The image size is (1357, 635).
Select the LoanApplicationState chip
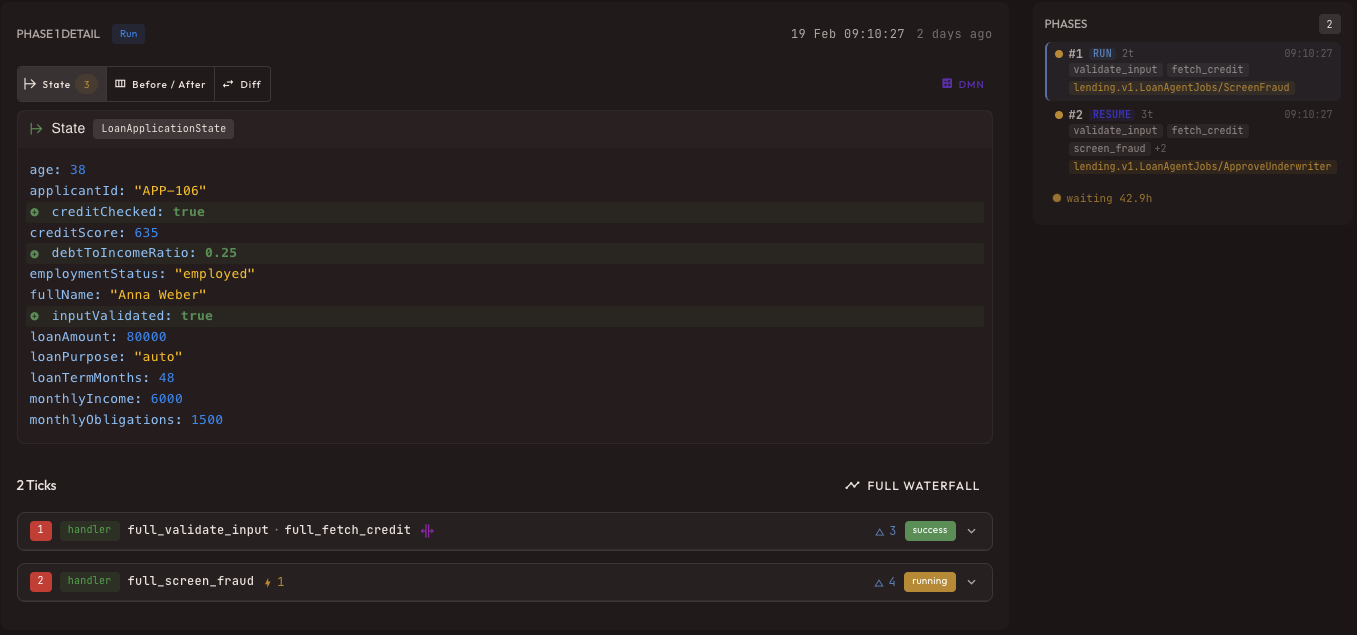(x=164, y=128)
